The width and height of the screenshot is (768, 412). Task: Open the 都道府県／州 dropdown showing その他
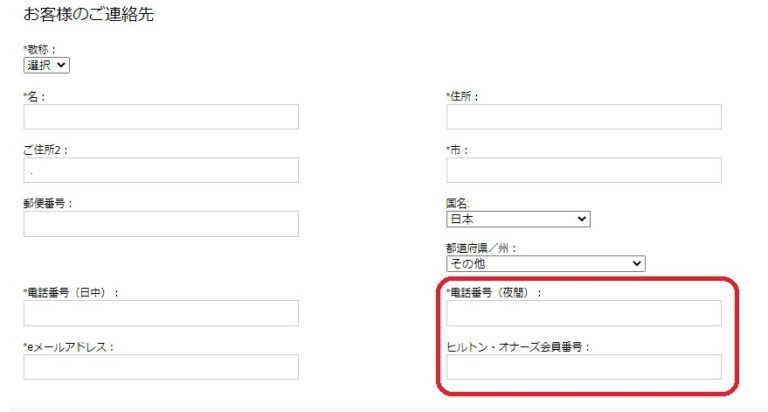pyautogui.click(x=545, y=264)
